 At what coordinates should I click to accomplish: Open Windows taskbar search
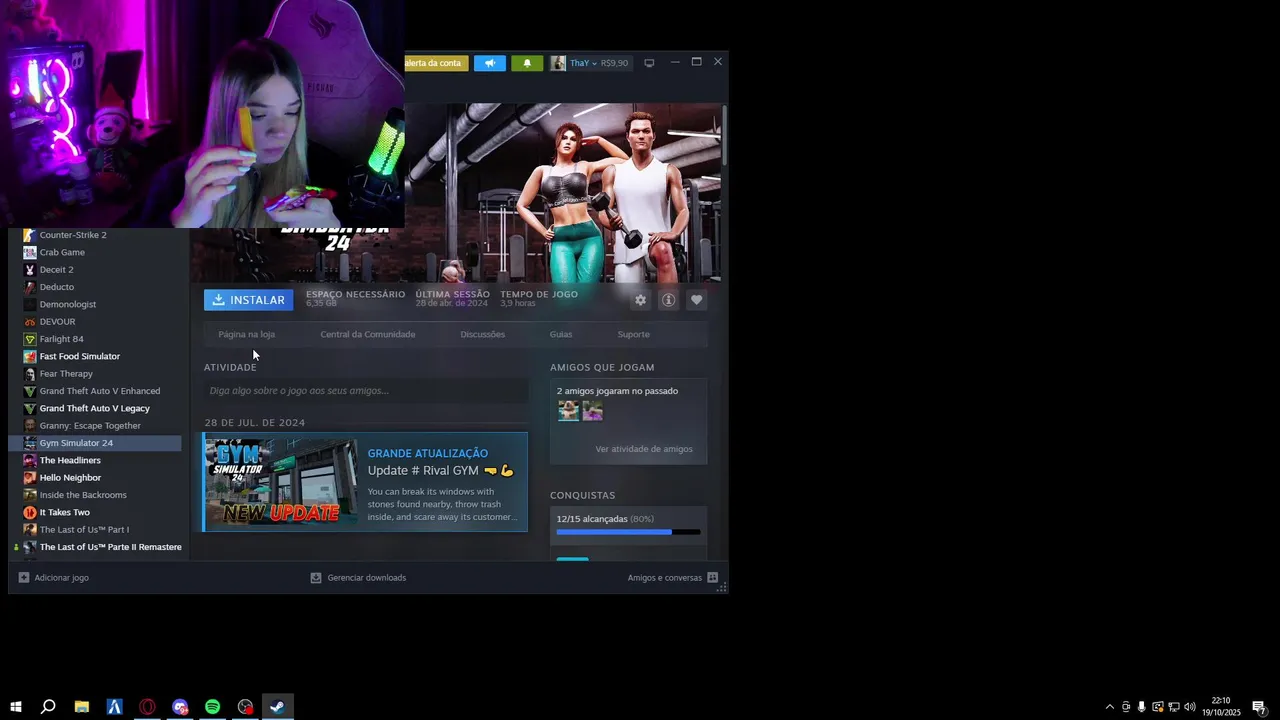point(48,707)
